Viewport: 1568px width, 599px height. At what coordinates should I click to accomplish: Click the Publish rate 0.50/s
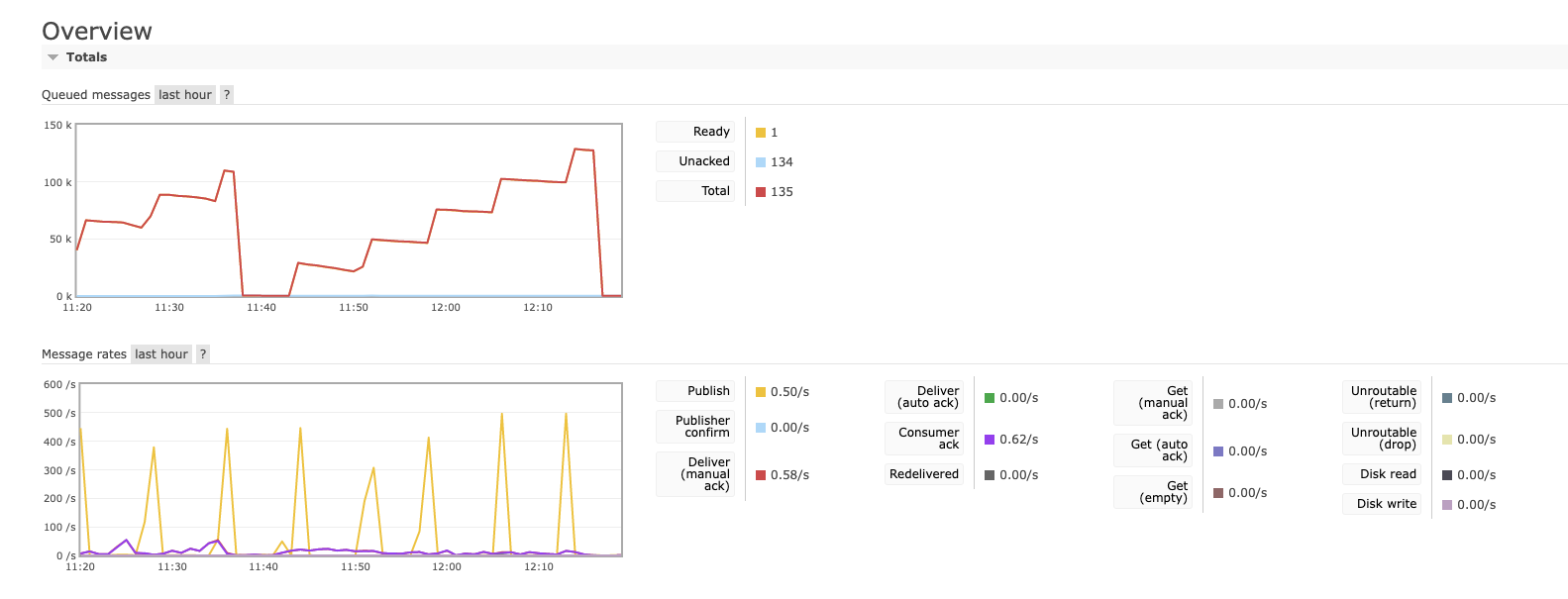pyautogui.click(x=789, y=392)
